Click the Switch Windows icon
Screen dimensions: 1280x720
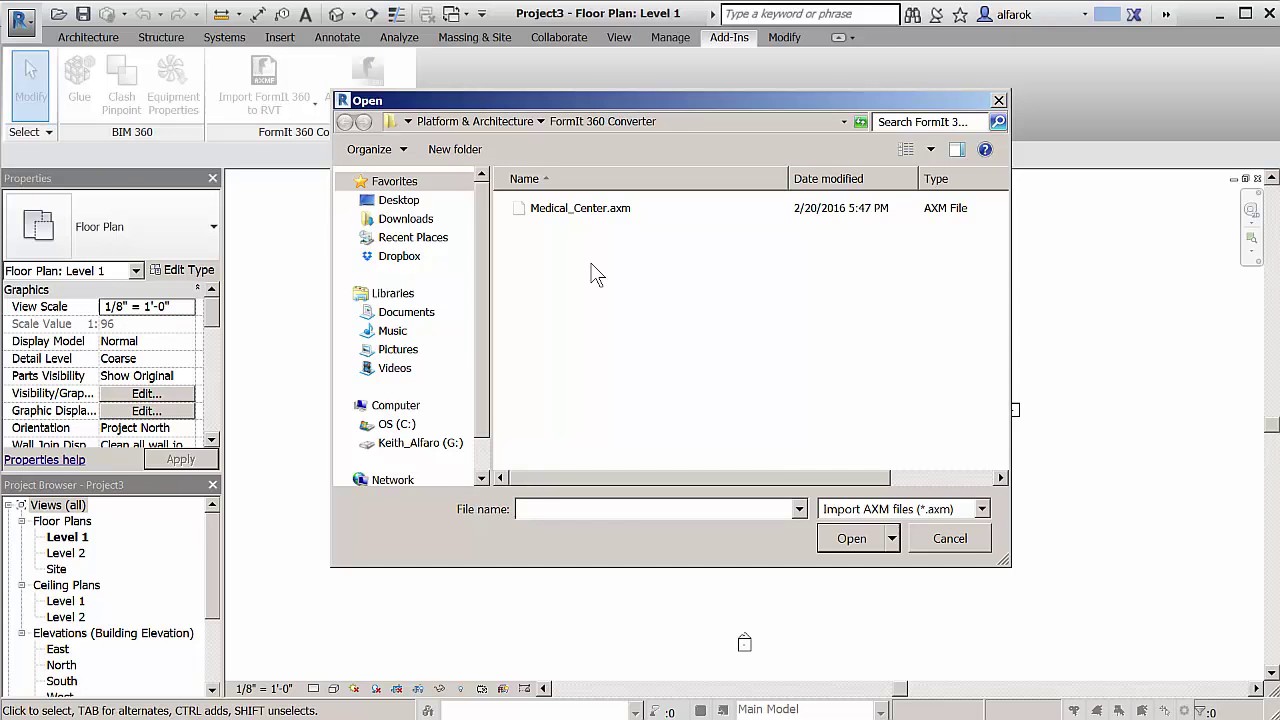click(x=452, y=14)
